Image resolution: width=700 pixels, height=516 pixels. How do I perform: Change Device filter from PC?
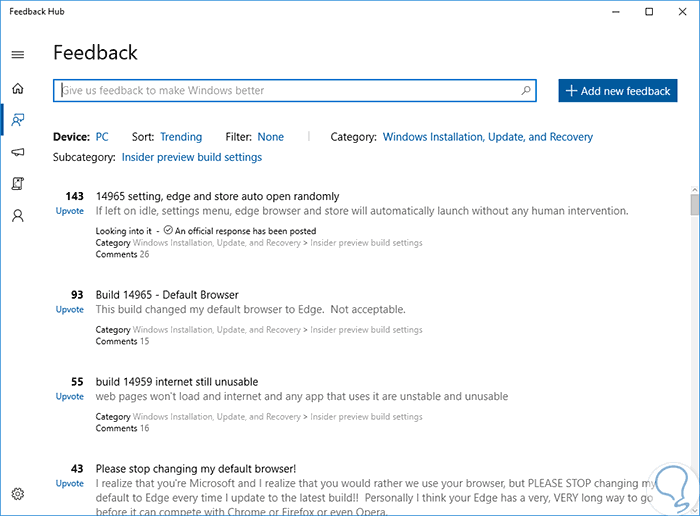click(x=102, y=137)
